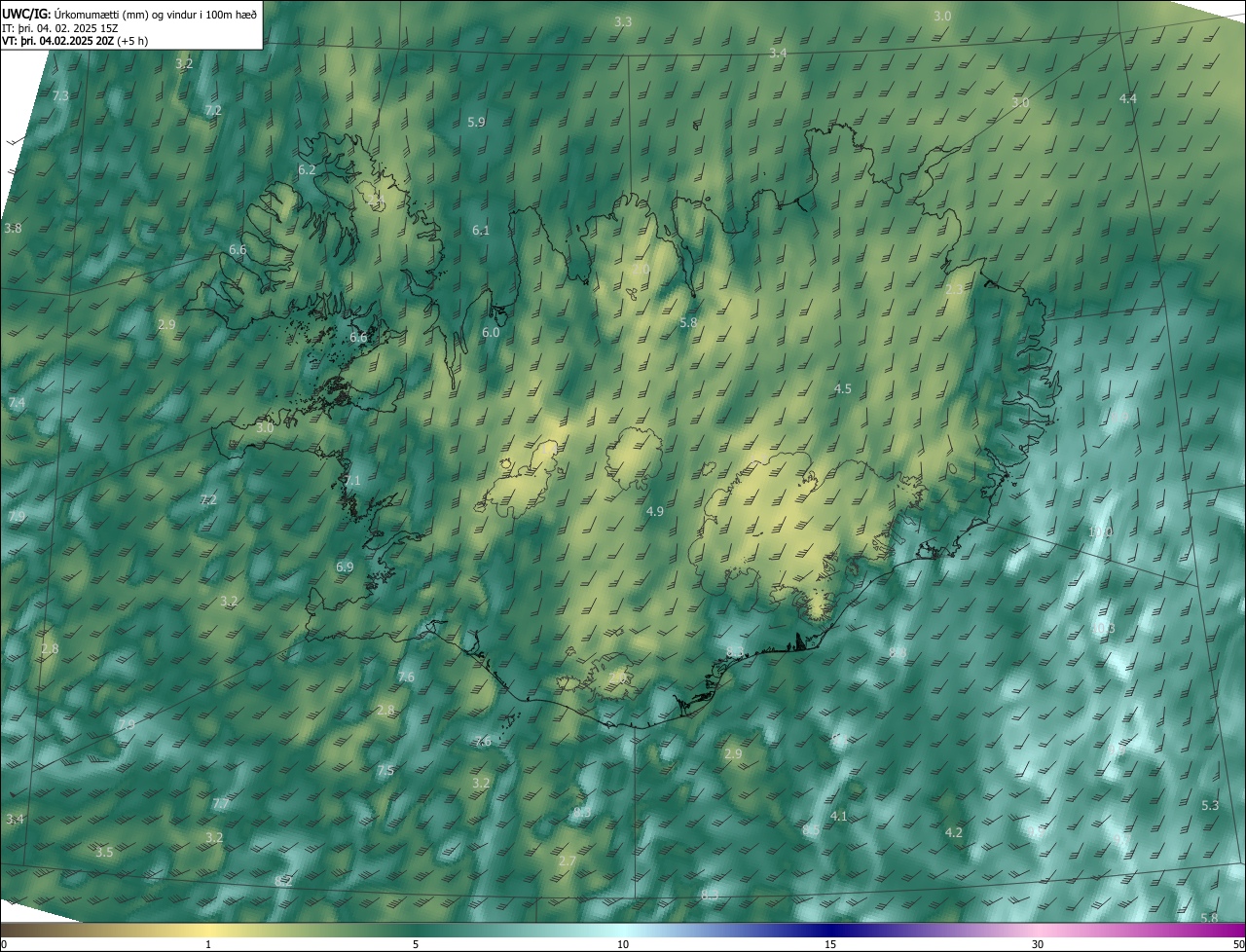Click the map value 2.7
Viewport: 1246px width, 952px height.
tap(567, 861)
